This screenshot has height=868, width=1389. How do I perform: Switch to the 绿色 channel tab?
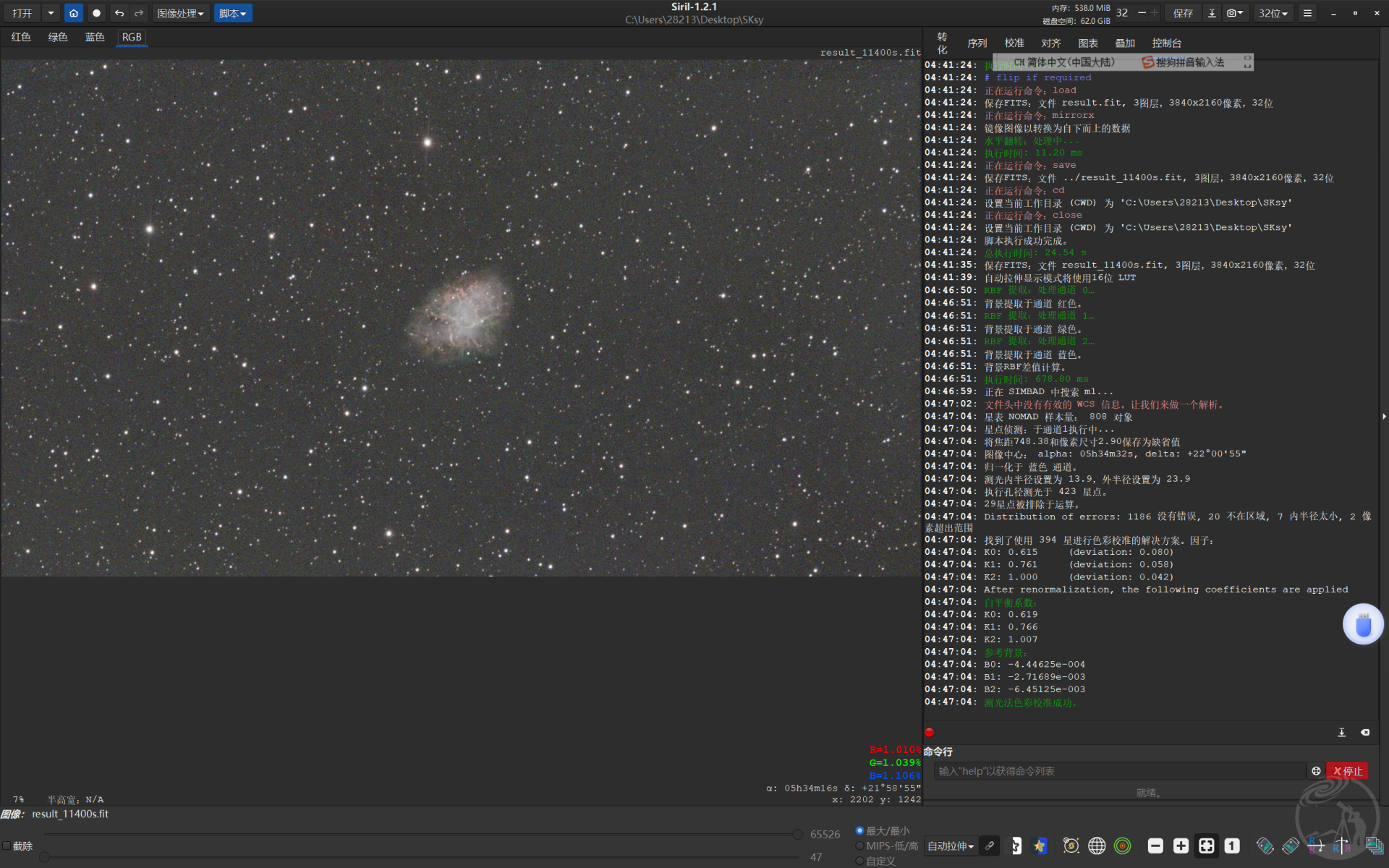tap(58, 37)
